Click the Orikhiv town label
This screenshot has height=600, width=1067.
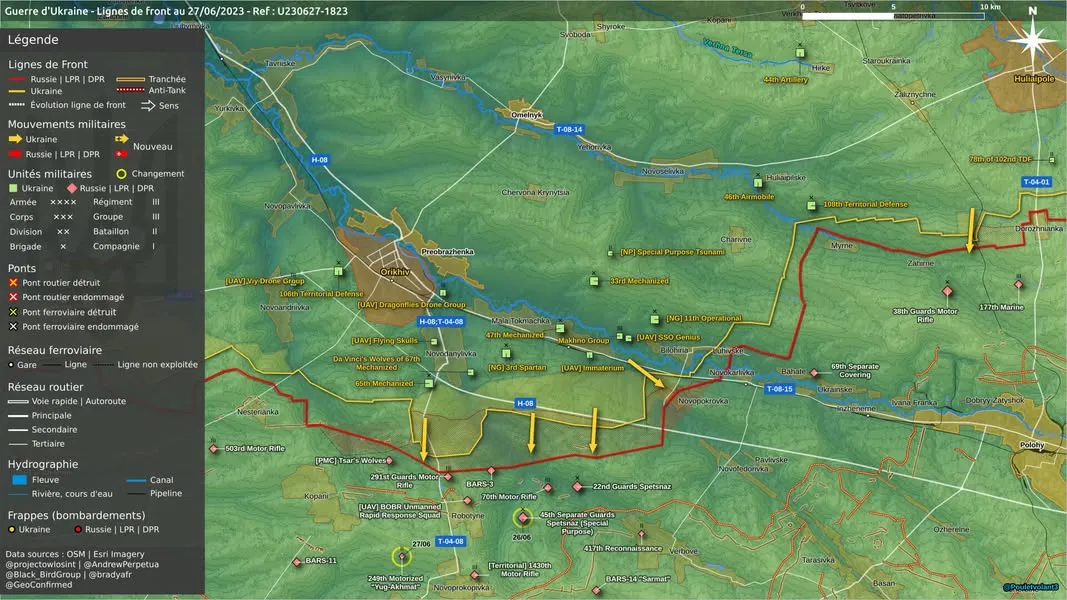[x=395, y=272]
